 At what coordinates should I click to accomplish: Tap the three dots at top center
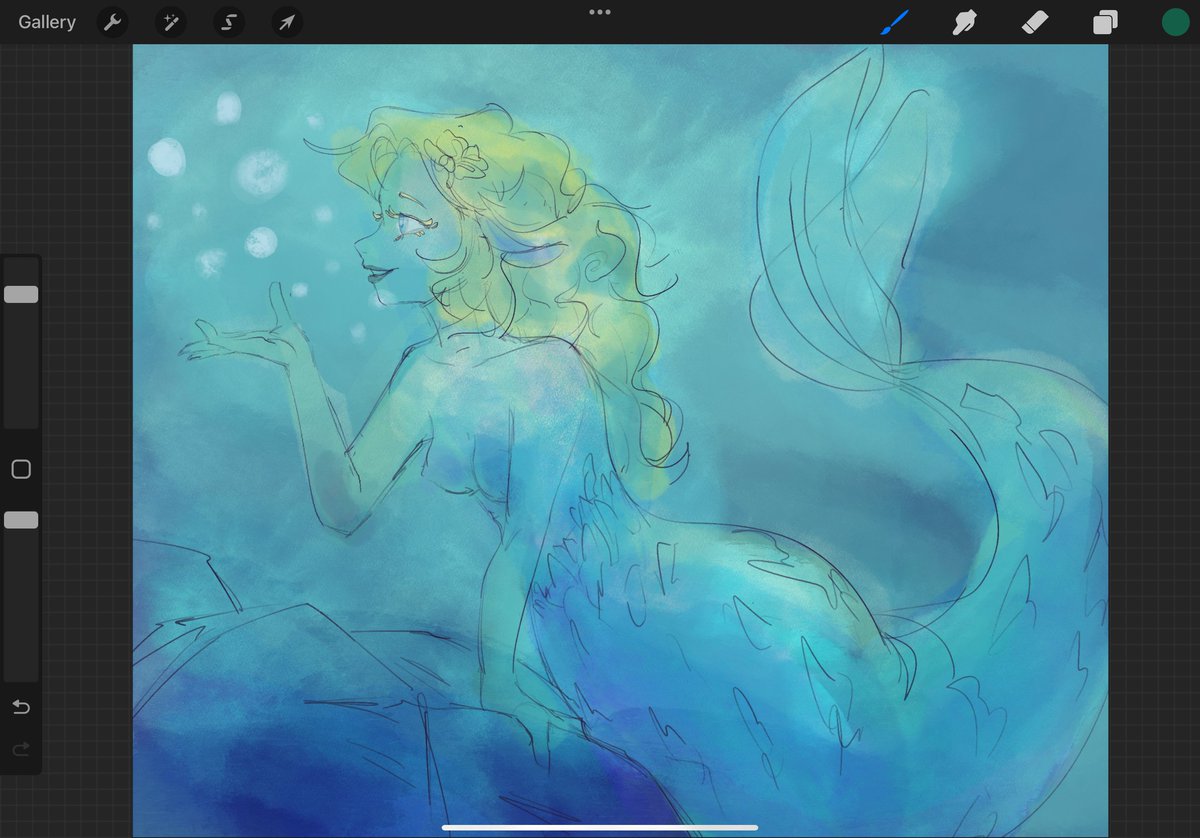point(599,12)
